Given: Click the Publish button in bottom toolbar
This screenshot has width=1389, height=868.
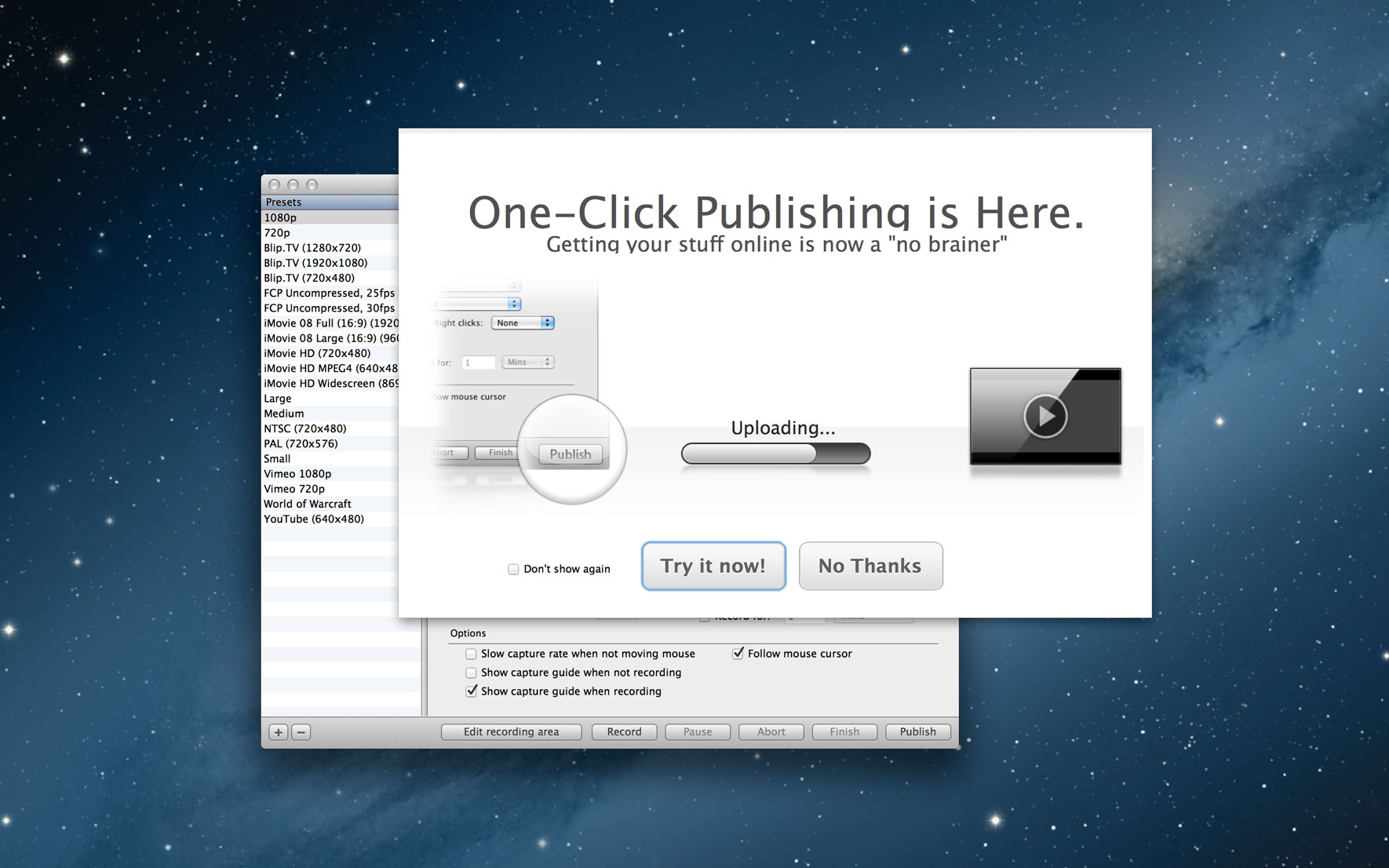Looking at the screenshot, I should [x=917, y=731].
